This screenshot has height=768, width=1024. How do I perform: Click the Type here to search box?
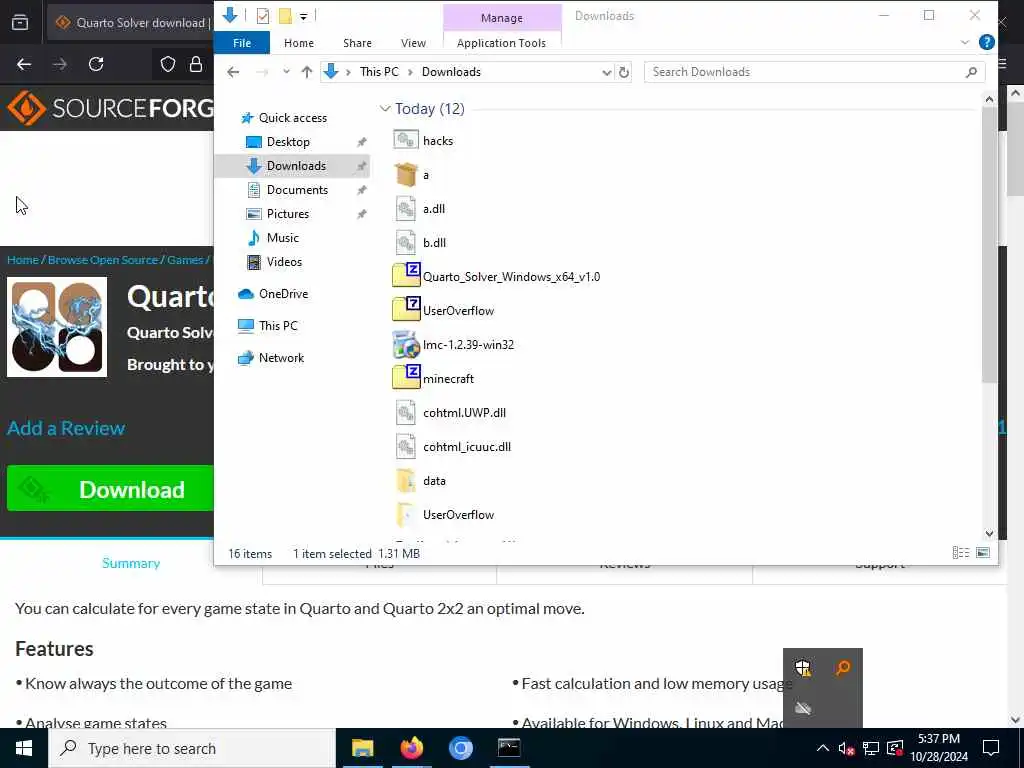(x=191, y=748)
